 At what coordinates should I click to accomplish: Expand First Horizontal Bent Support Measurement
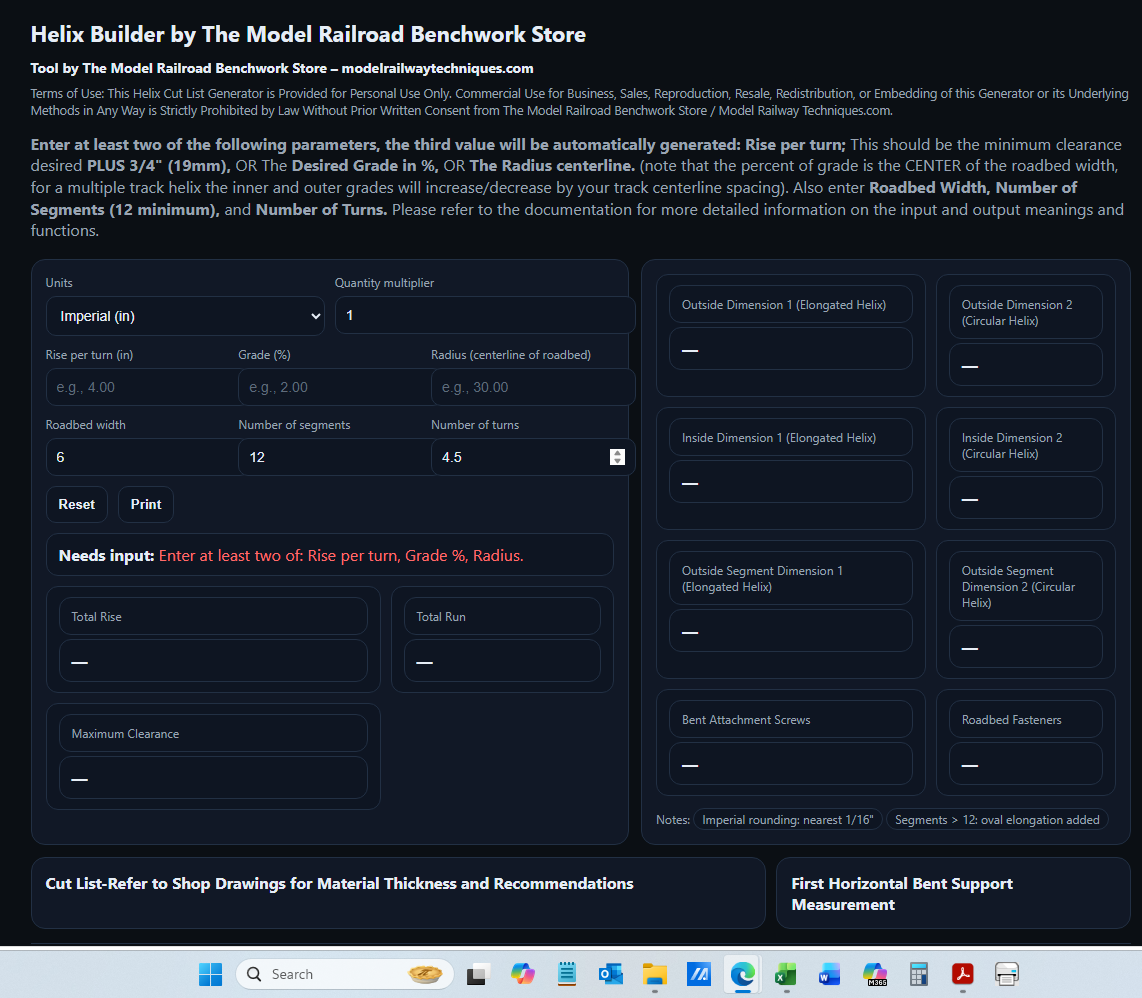point(952,893)
